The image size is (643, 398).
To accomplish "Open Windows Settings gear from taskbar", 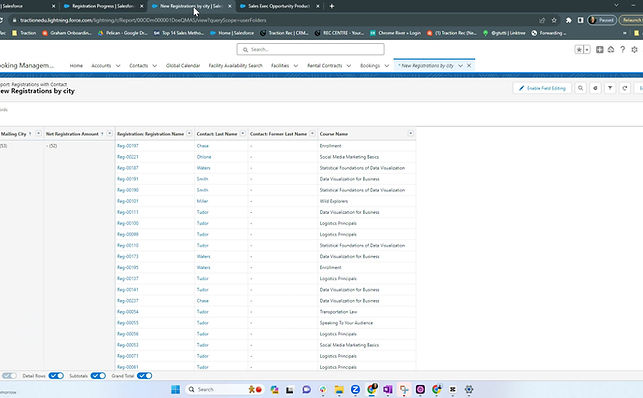I will pyautogui.click(x=469, y=389).
